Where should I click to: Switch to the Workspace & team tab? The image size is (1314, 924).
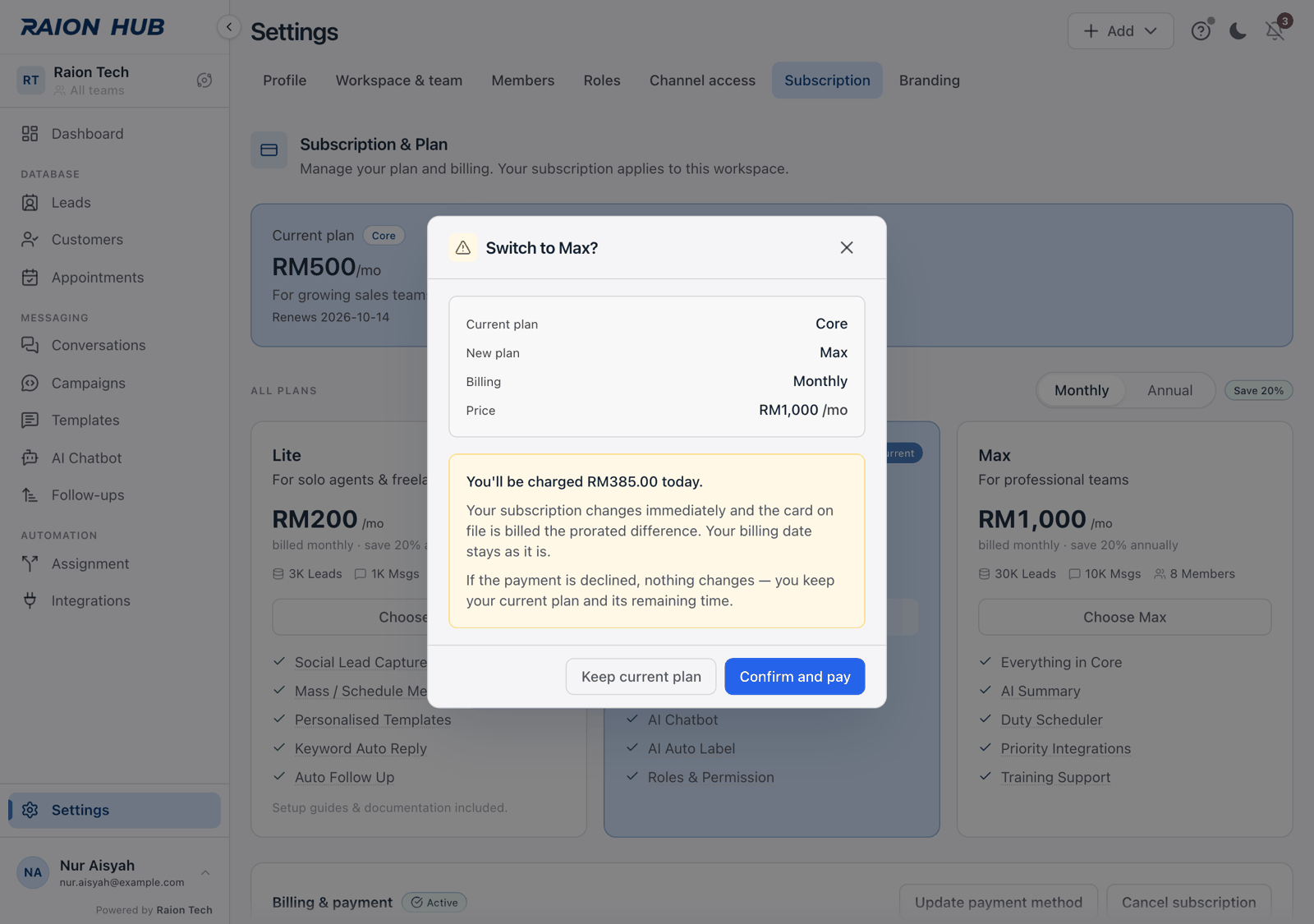399,80
